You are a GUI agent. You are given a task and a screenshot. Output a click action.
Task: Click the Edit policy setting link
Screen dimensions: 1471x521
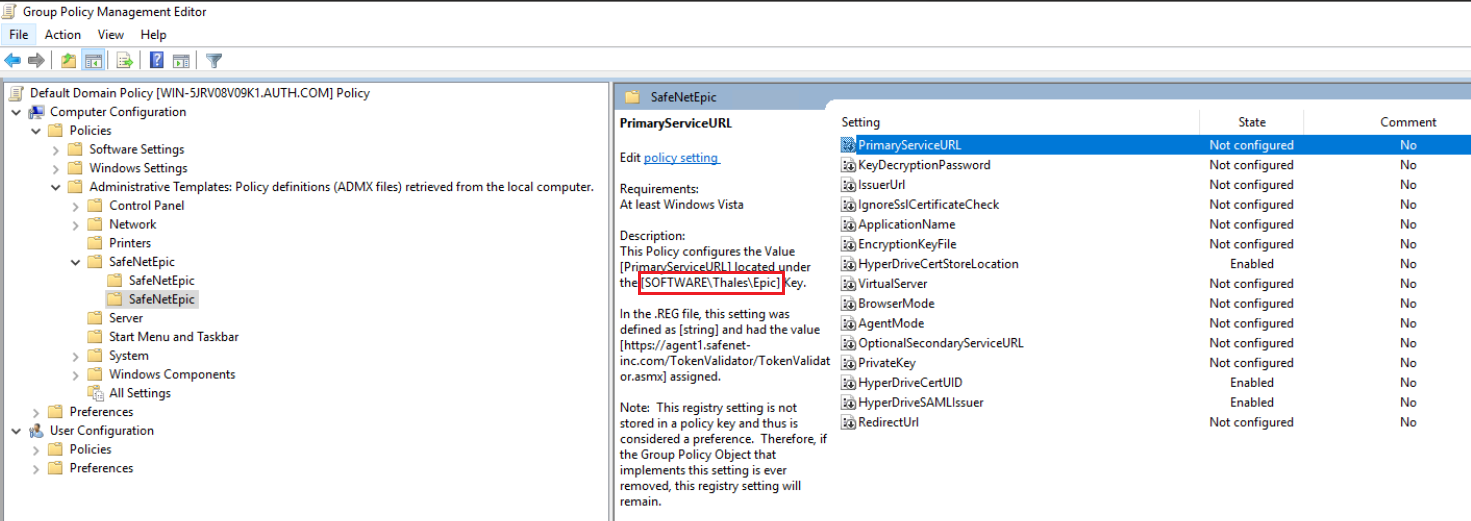681,158
